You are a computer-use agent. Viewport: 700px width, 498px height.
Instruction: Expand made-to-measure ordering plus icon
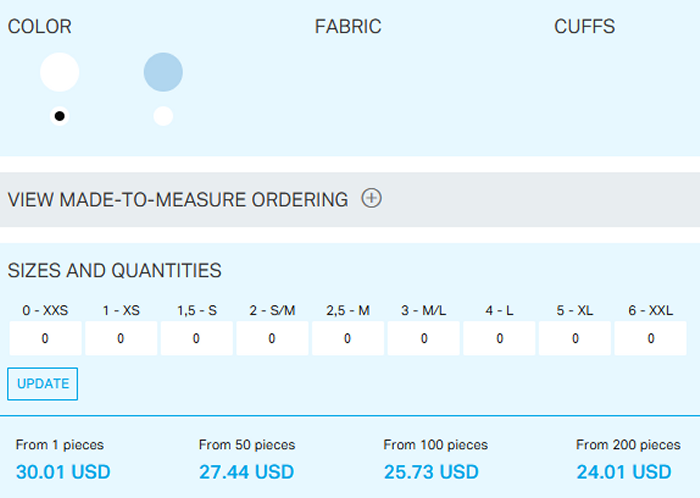(371, 198)
